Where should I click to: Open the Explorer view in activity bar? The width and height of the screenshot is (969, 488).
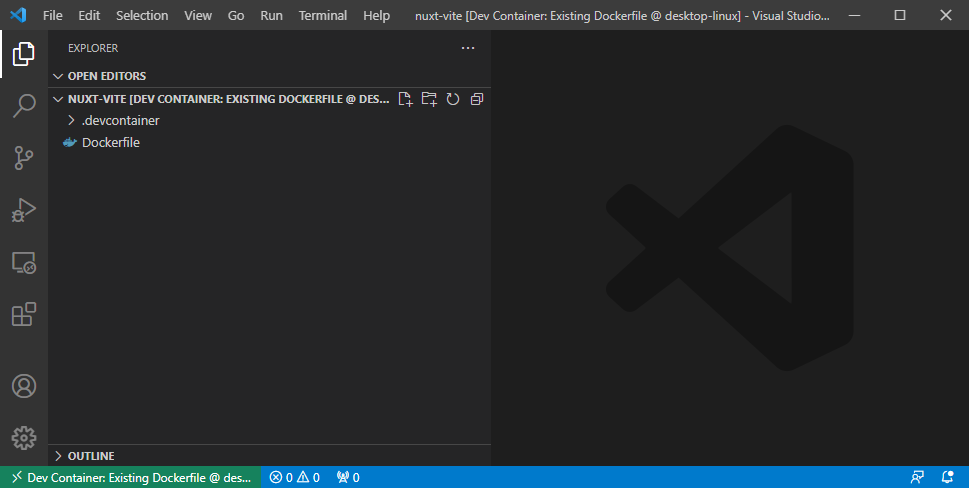[x=23, y=54]
